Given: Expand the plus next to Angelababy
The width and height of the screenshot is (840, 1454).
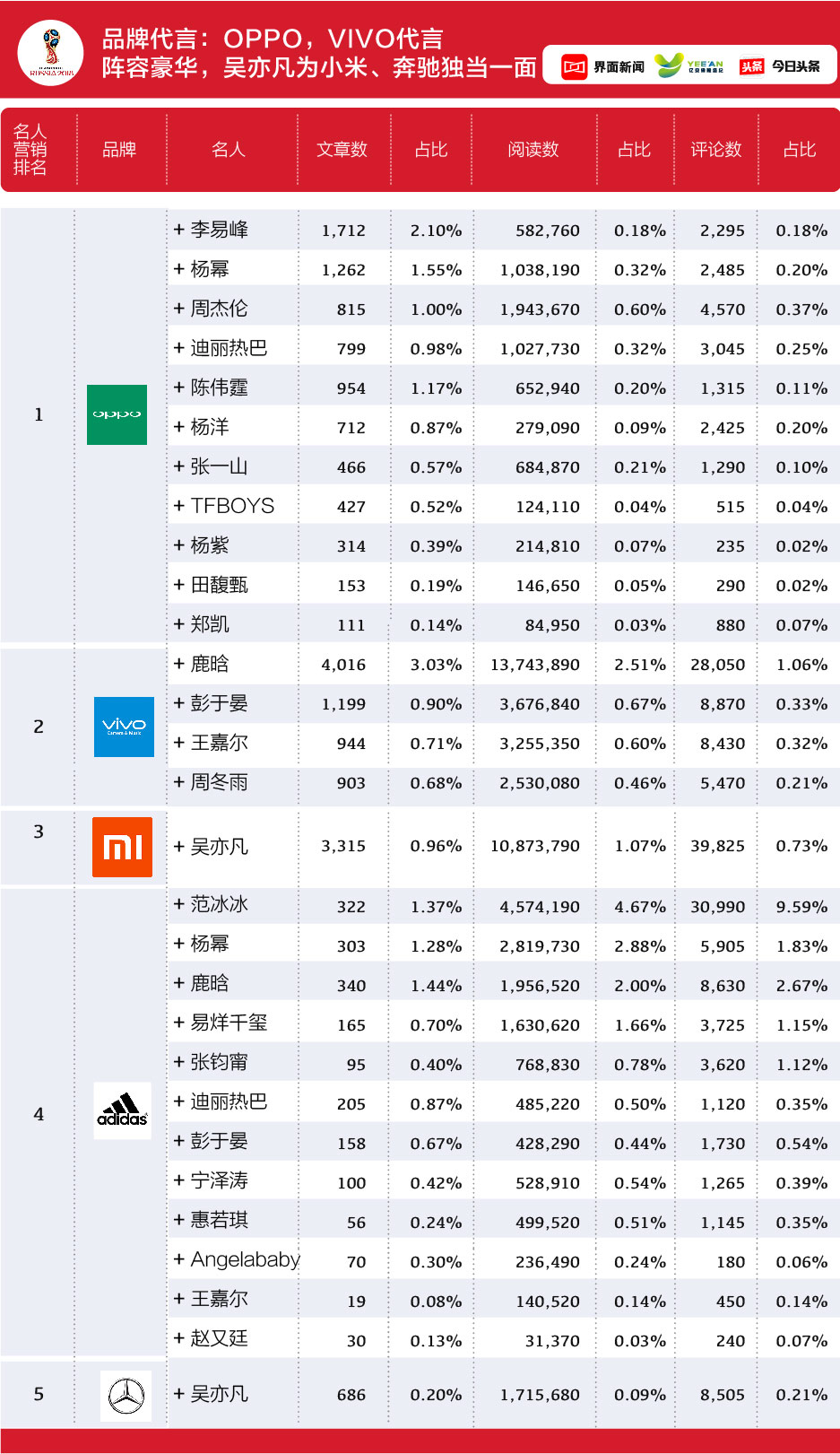Looking at the screenshot, I should pyautogui.click(x=179, y=1259).
